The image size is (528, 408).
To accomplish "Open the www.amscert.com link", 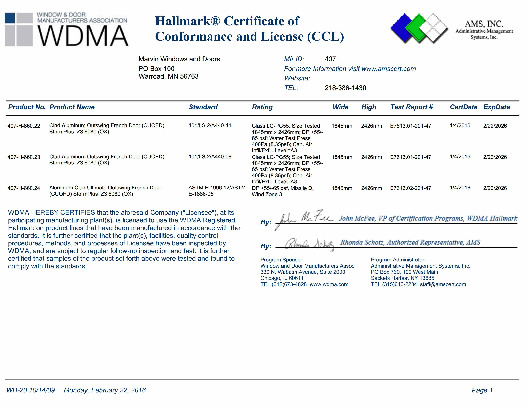I will (389, 69).
